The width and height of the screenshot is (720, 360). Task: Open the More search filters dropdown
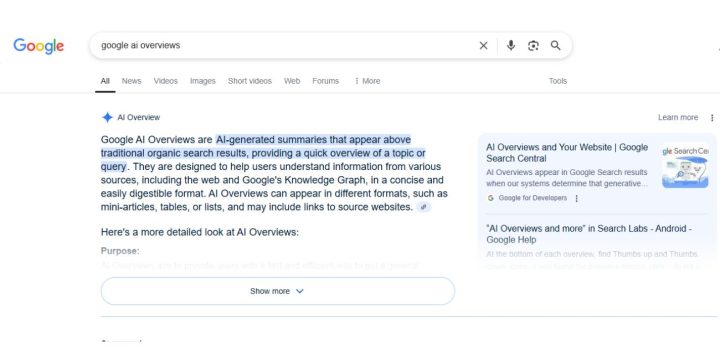367,81
